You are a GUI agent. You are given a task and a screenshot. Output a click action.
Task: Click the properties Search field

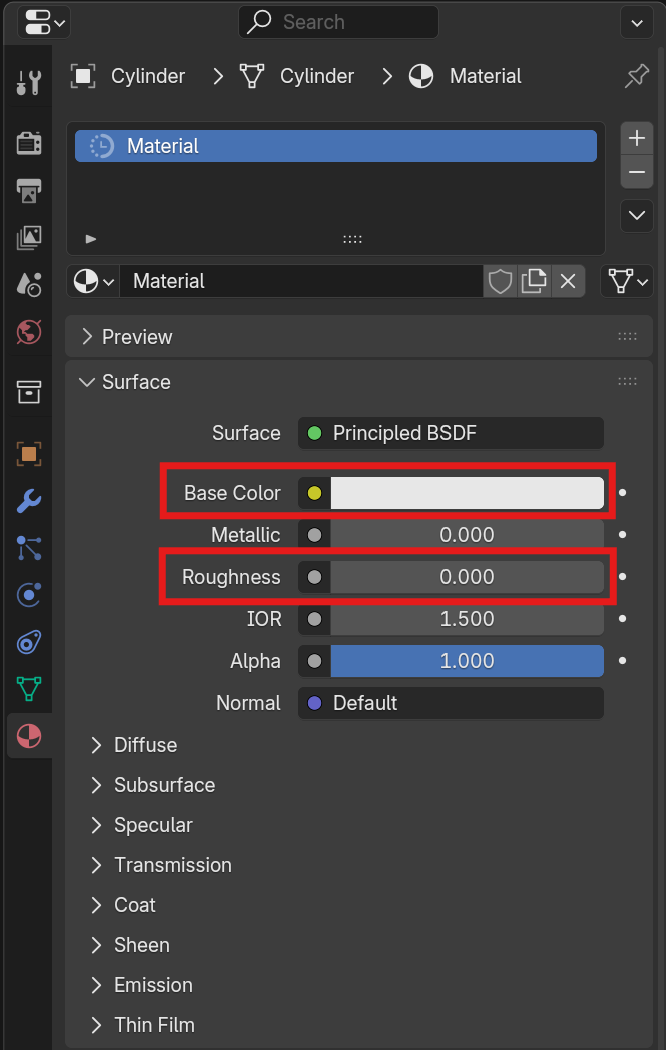click(338, 22)
